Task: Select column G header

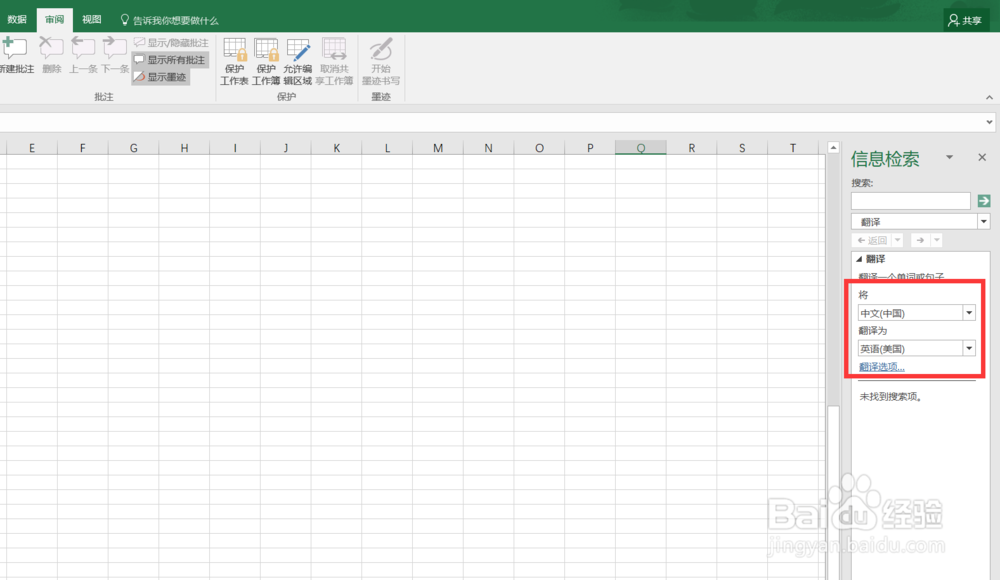Action: [x=133, y=148]
